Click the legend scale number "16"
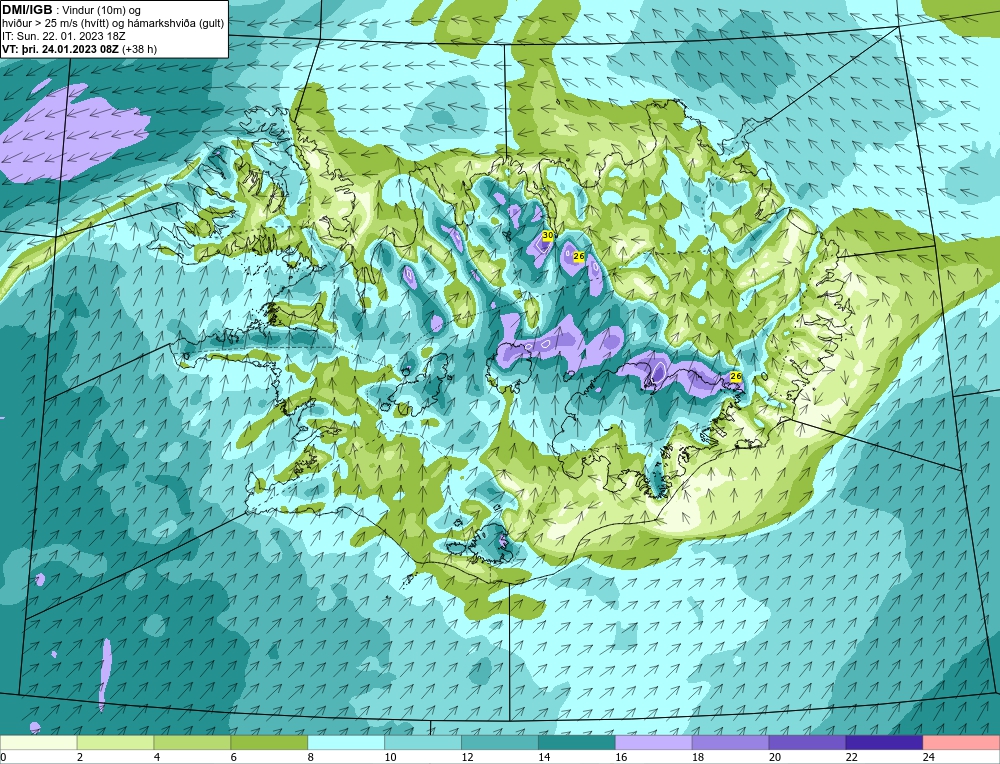The height and width of the screenshot is (764, 1000). (621, 757)
